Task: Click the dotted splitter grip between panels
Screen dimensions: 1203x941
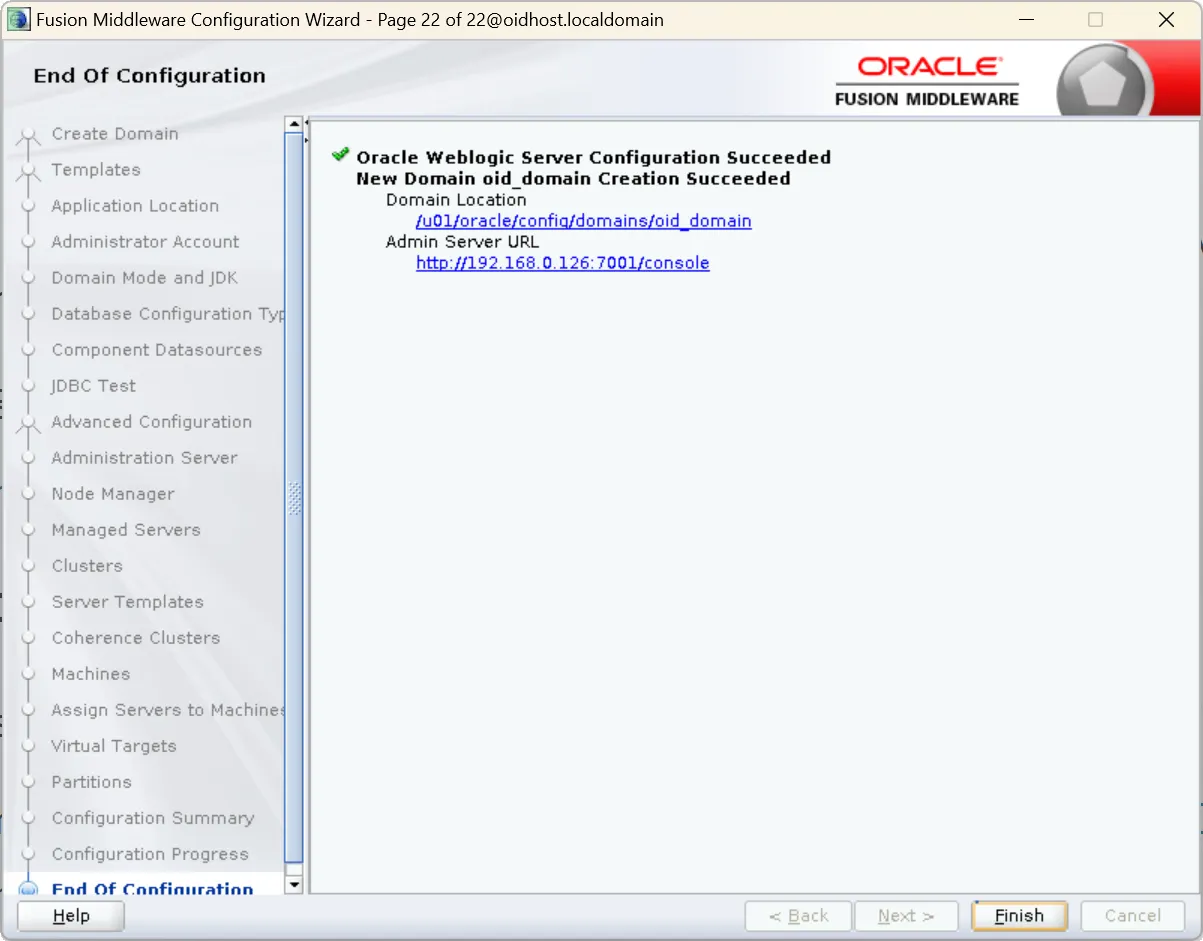Action: tap(294, 498)
